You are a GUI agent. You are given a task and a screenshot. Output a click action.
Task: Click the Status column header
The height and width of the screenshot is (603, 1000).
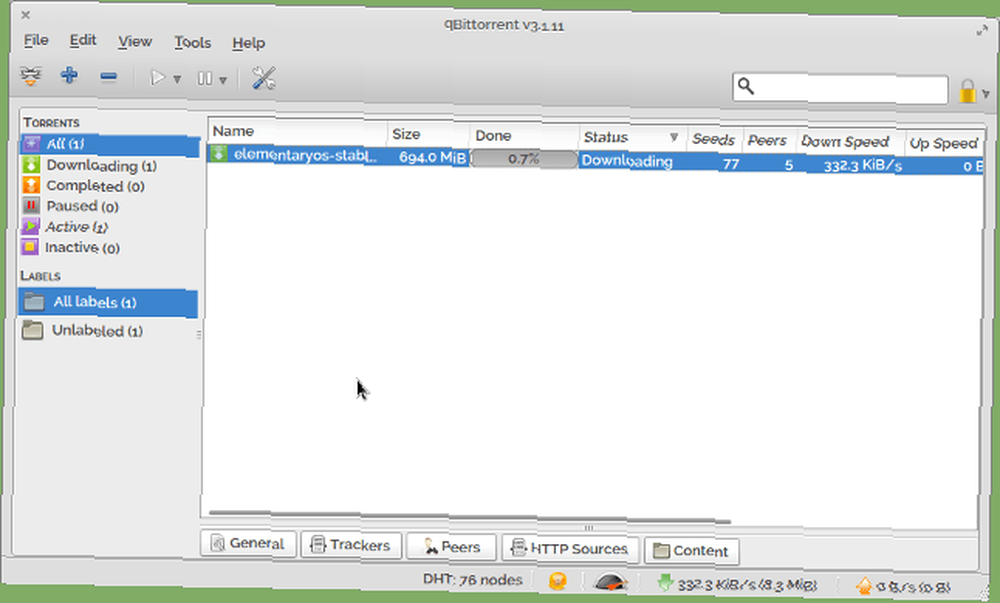click(633, 138)
